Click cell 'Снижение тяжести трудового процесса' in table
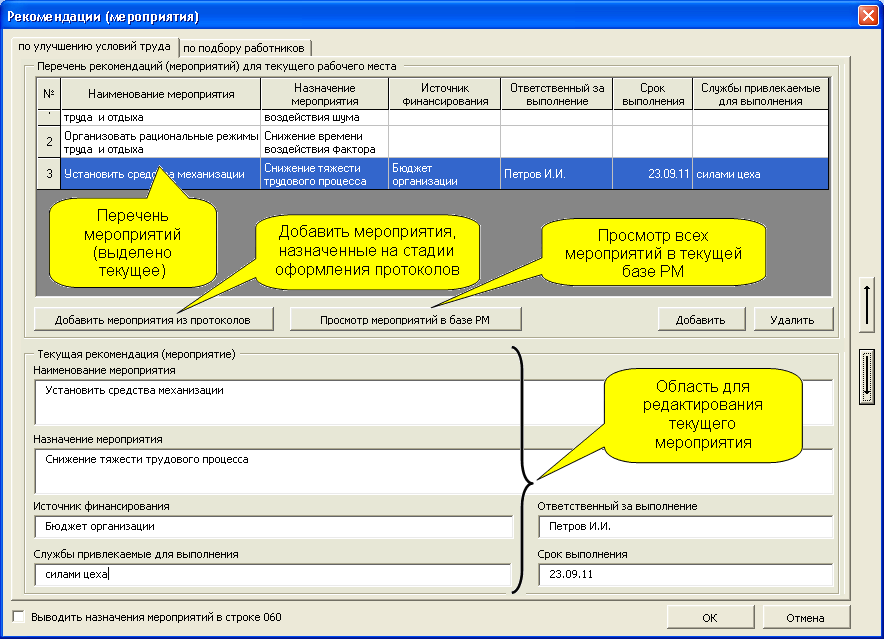The image size is (884, 639). [x=325, y=174]
